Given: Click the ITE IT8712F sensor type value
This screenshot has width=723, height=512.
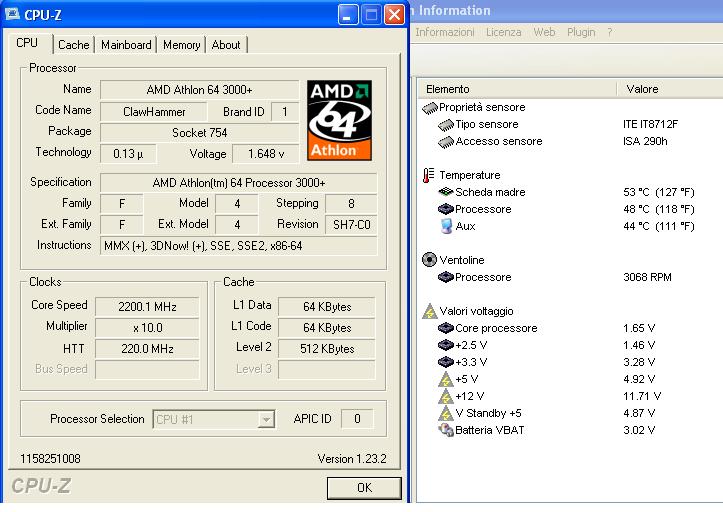Looking at the screenshot, I should tap(650, 125).
